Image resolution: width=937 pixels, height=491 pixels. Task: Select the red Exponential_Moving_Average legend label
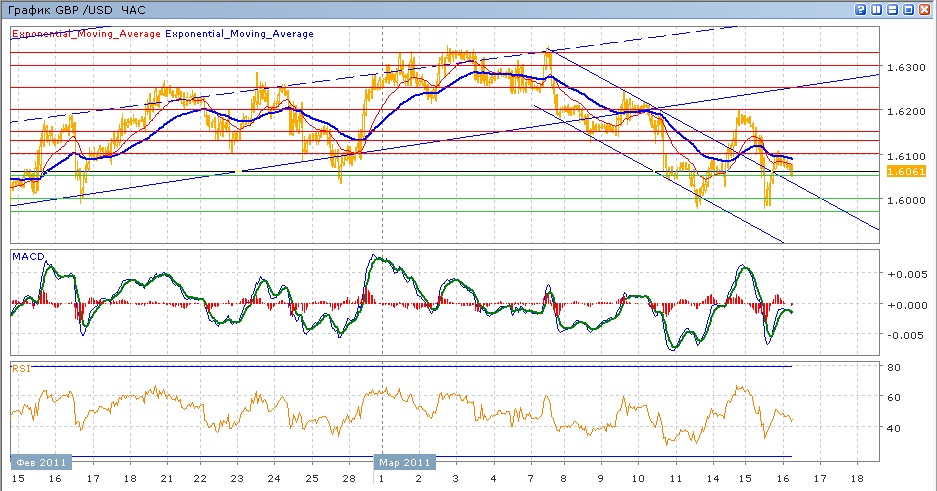pos(86,33)
